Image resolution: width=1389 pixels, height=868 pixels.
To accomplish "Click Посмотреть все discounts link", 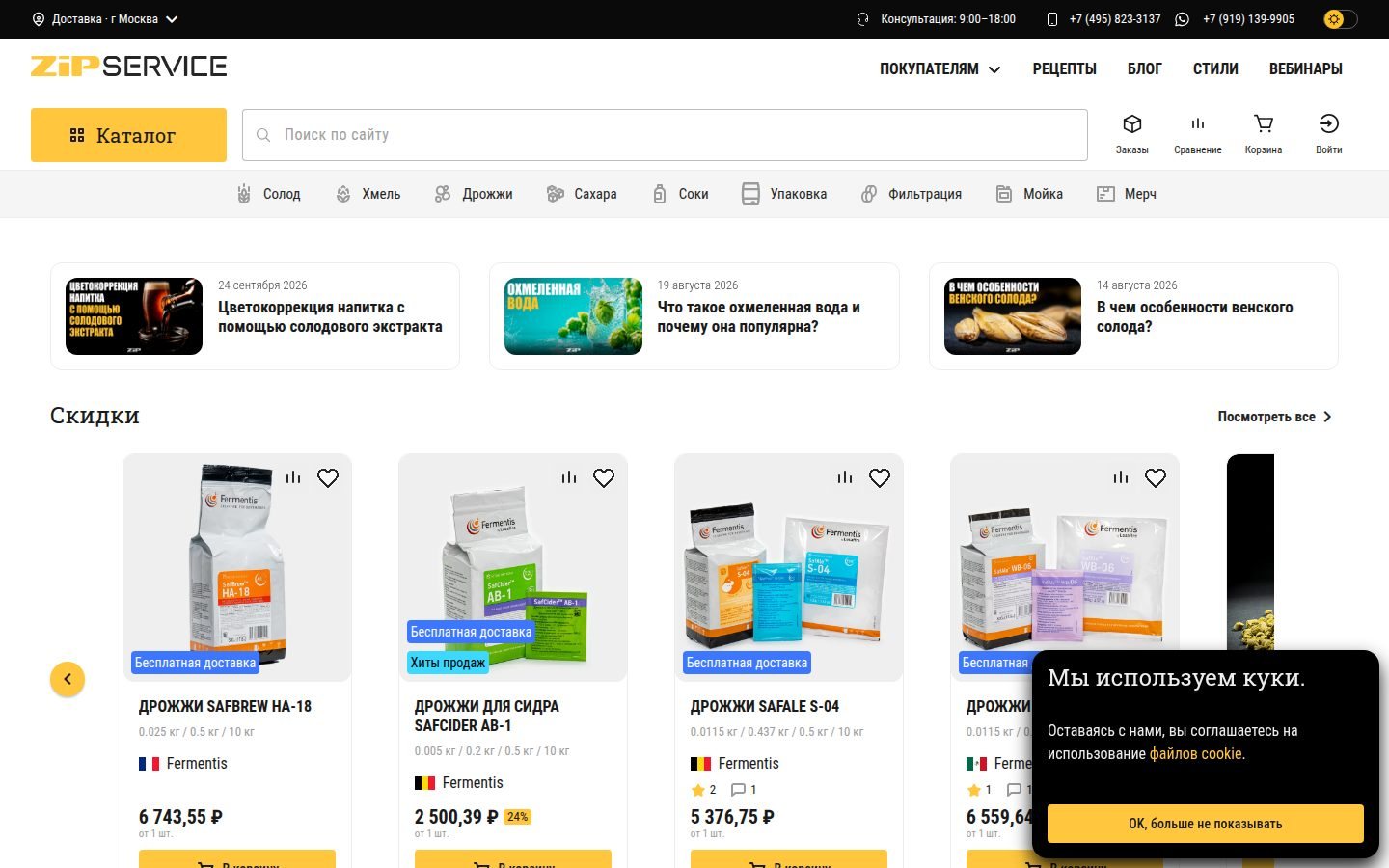I will point(1274,417).
